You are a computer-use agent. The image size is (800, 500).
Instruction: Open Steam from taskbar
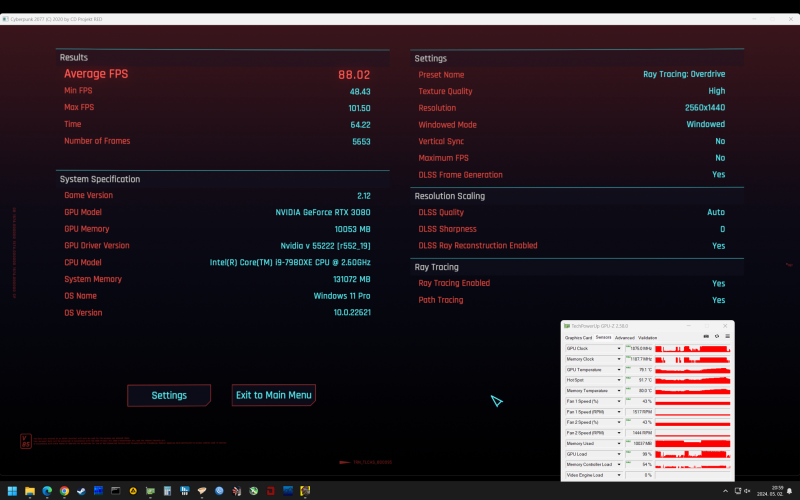(x=81, y=491)
